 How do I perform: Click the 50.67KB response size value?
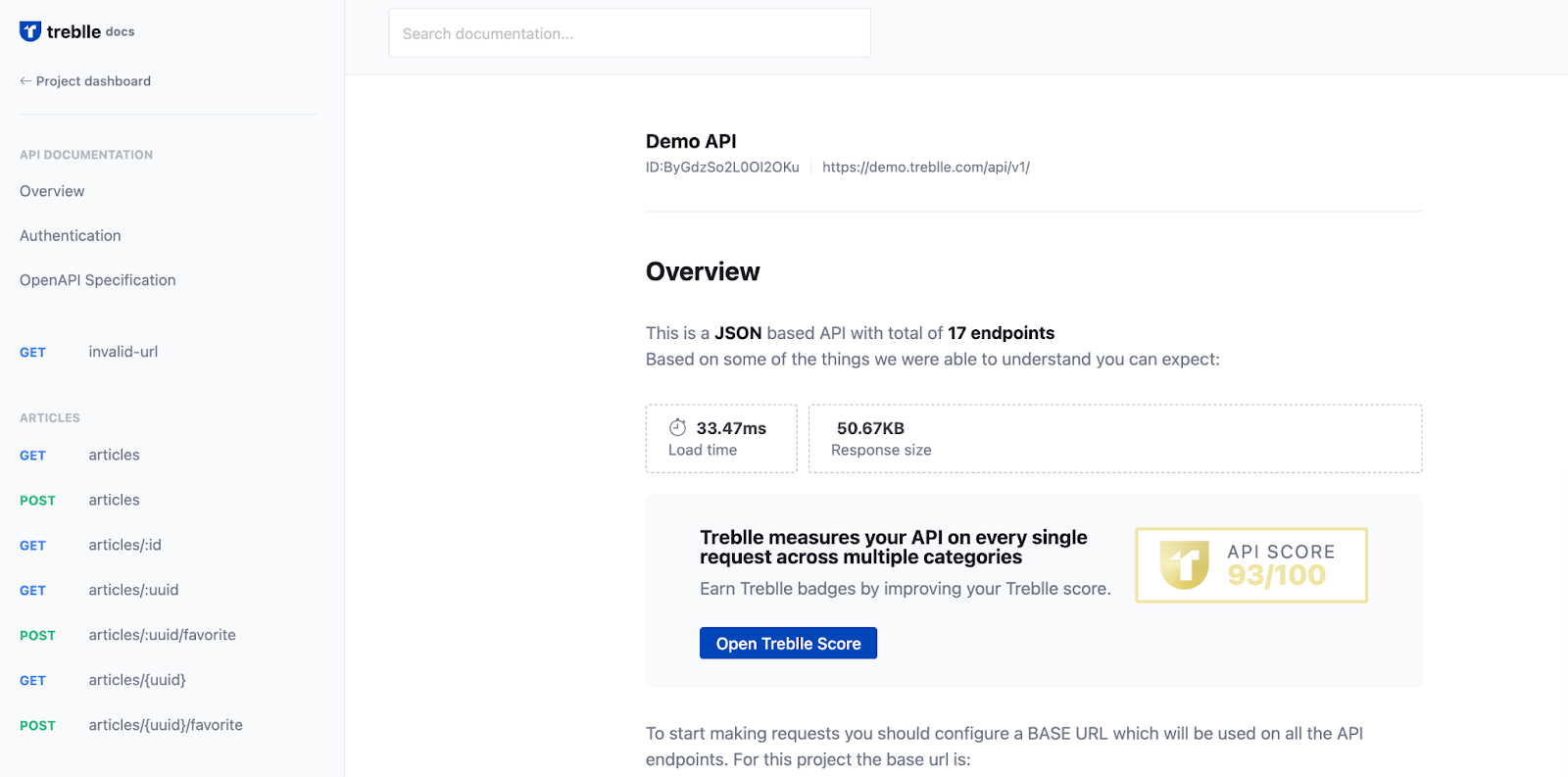[x=870, y=428]
